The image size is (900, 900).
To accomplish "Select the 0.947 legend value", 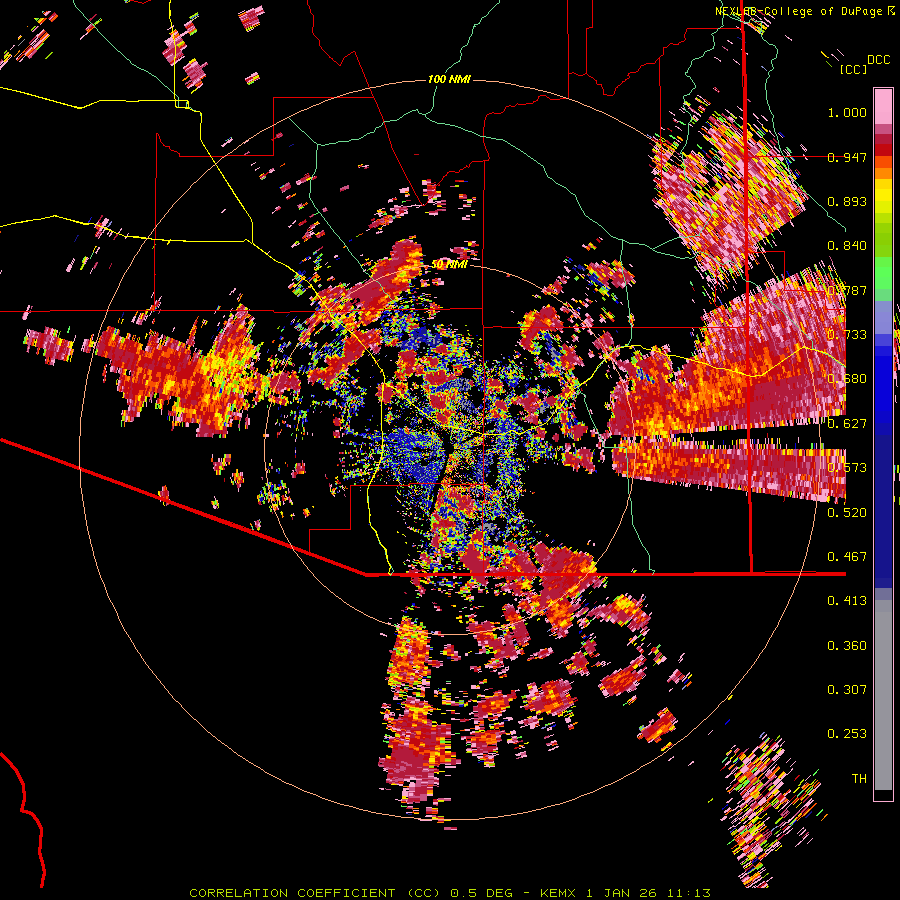I will [x=847, y=157].
